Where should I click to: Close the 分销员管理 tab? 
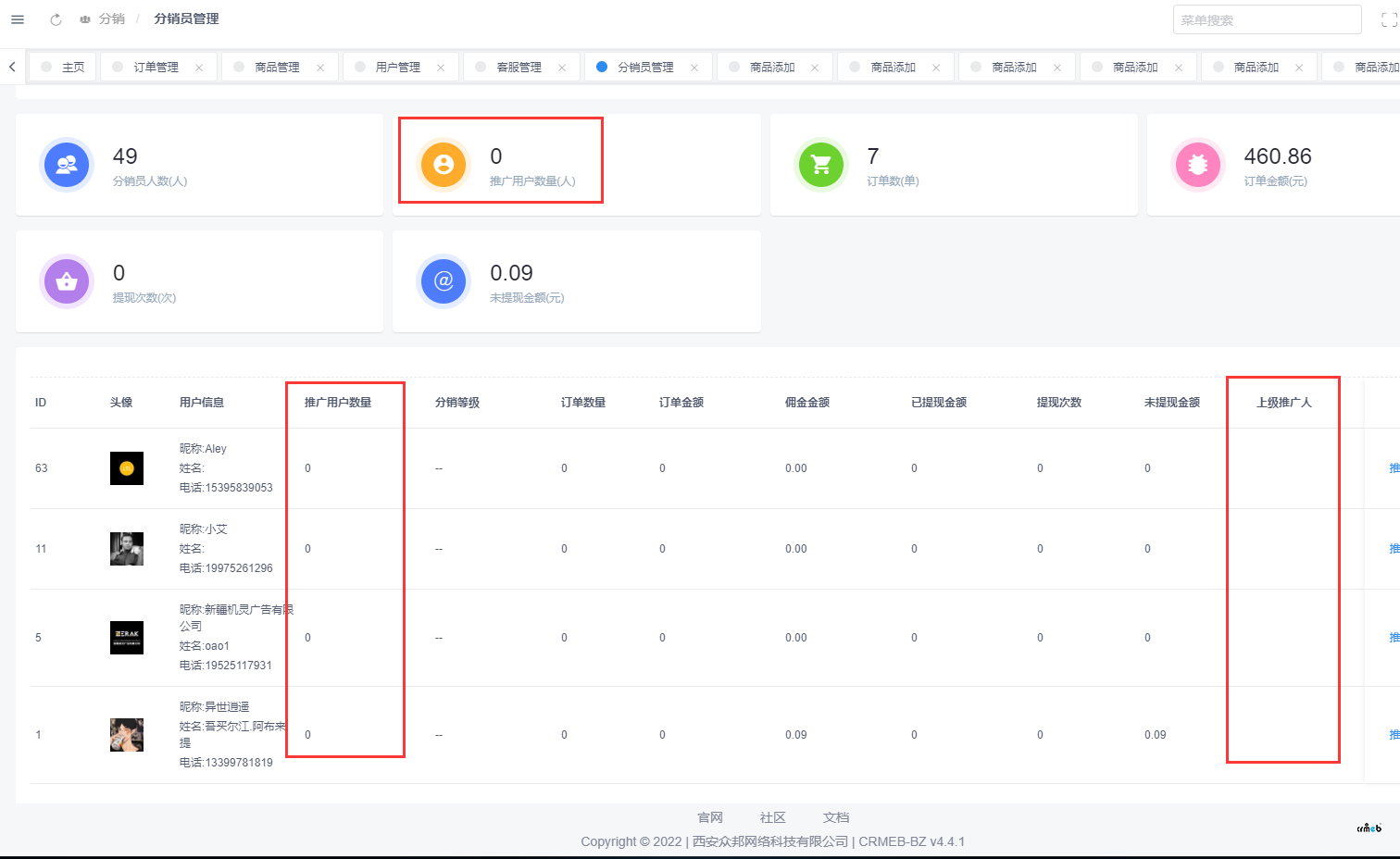694,68
